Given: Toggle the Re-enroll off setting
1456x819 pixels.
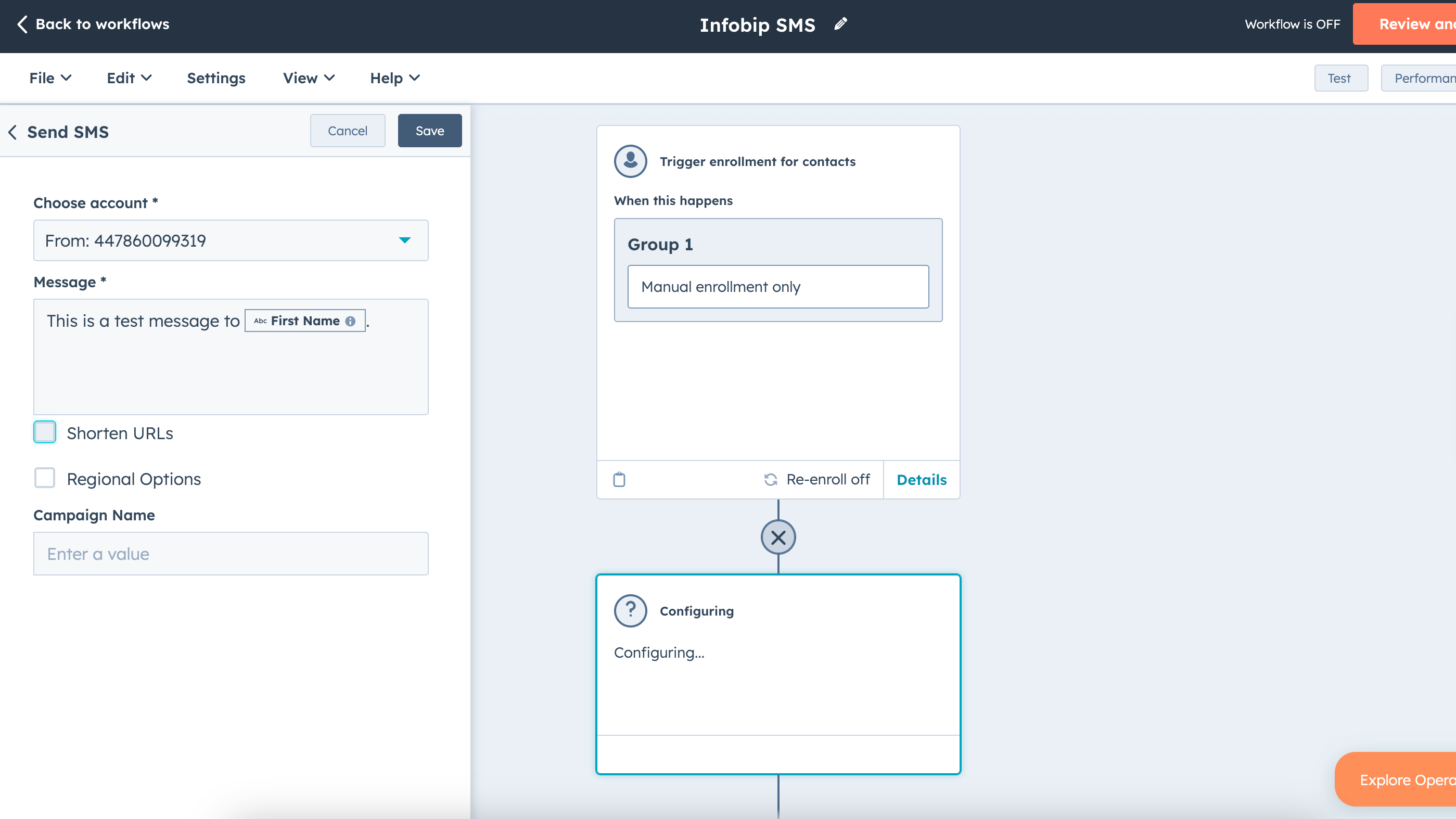Looking at the screenshot, I should (x=817, y=479).
